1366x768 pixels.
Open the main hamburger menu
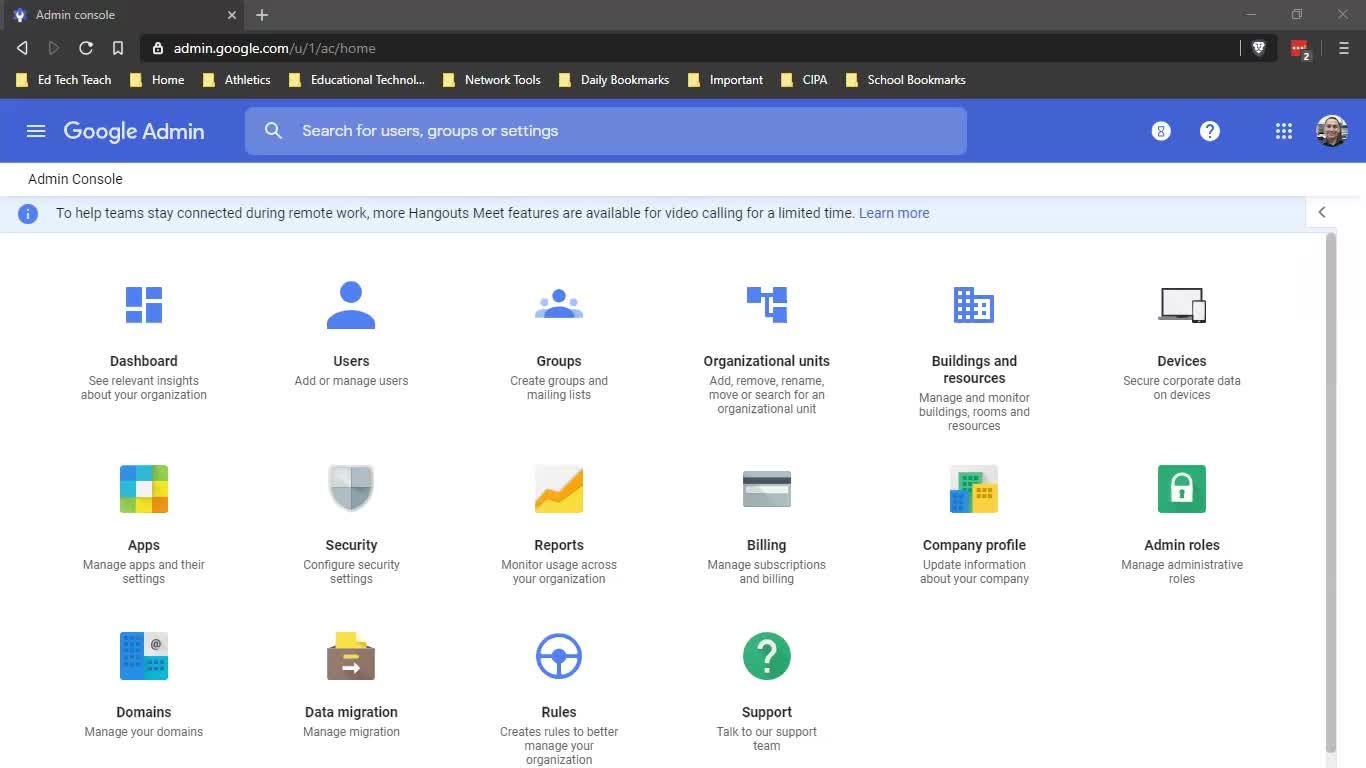pyautogui.click(x=36, y=131)
